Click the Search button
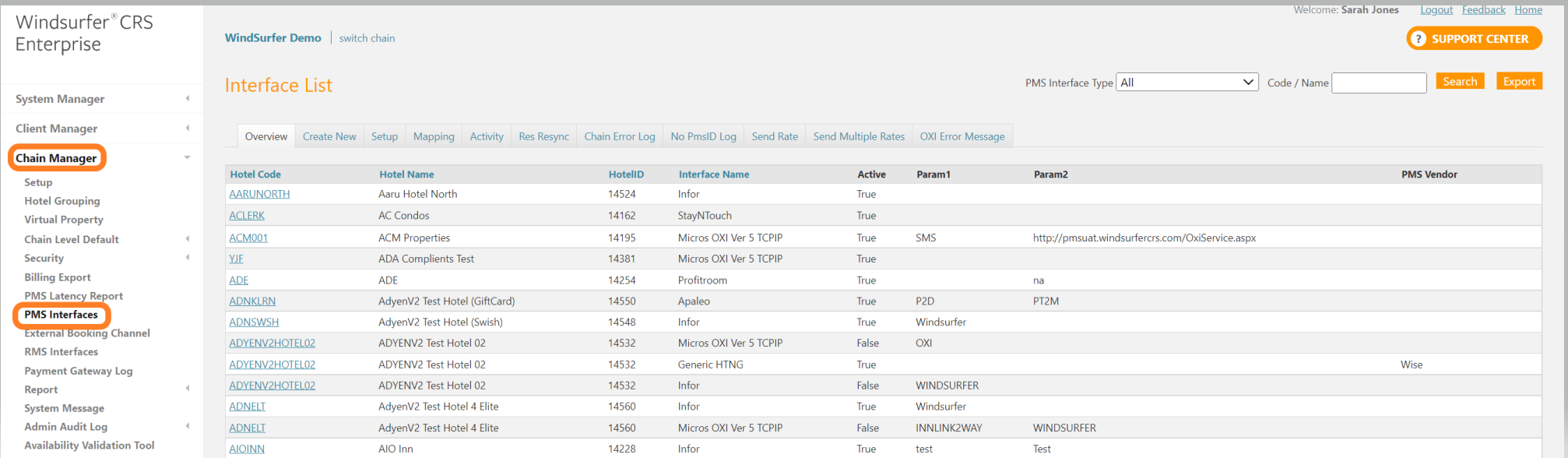 coord(1460,82)
